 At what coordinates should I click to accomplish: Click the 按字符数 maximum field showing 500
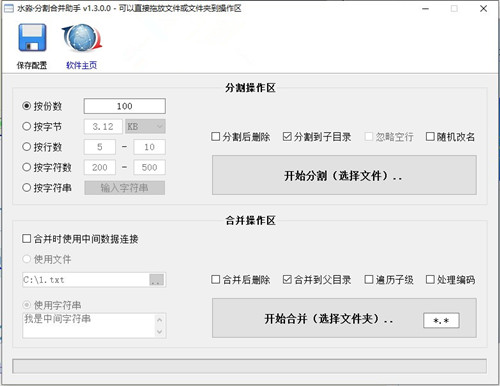coord(149,167)
